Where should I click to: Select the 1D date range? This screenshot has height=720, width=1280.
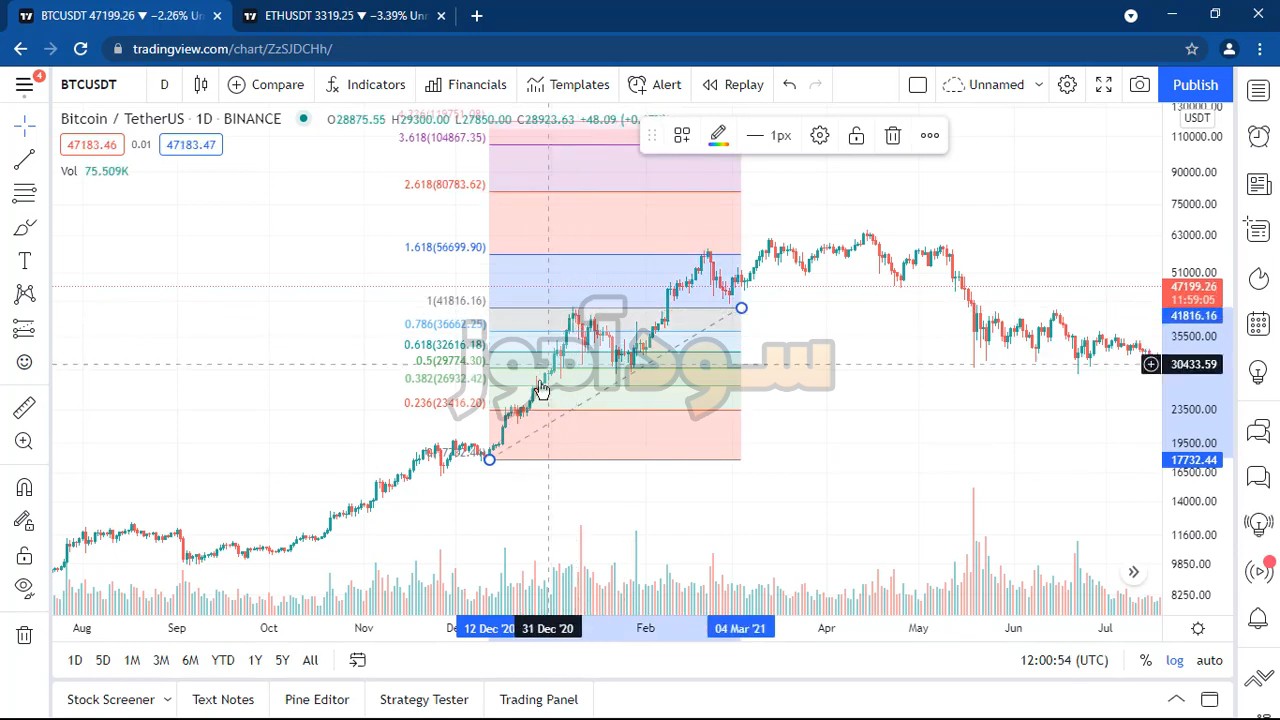75,660
